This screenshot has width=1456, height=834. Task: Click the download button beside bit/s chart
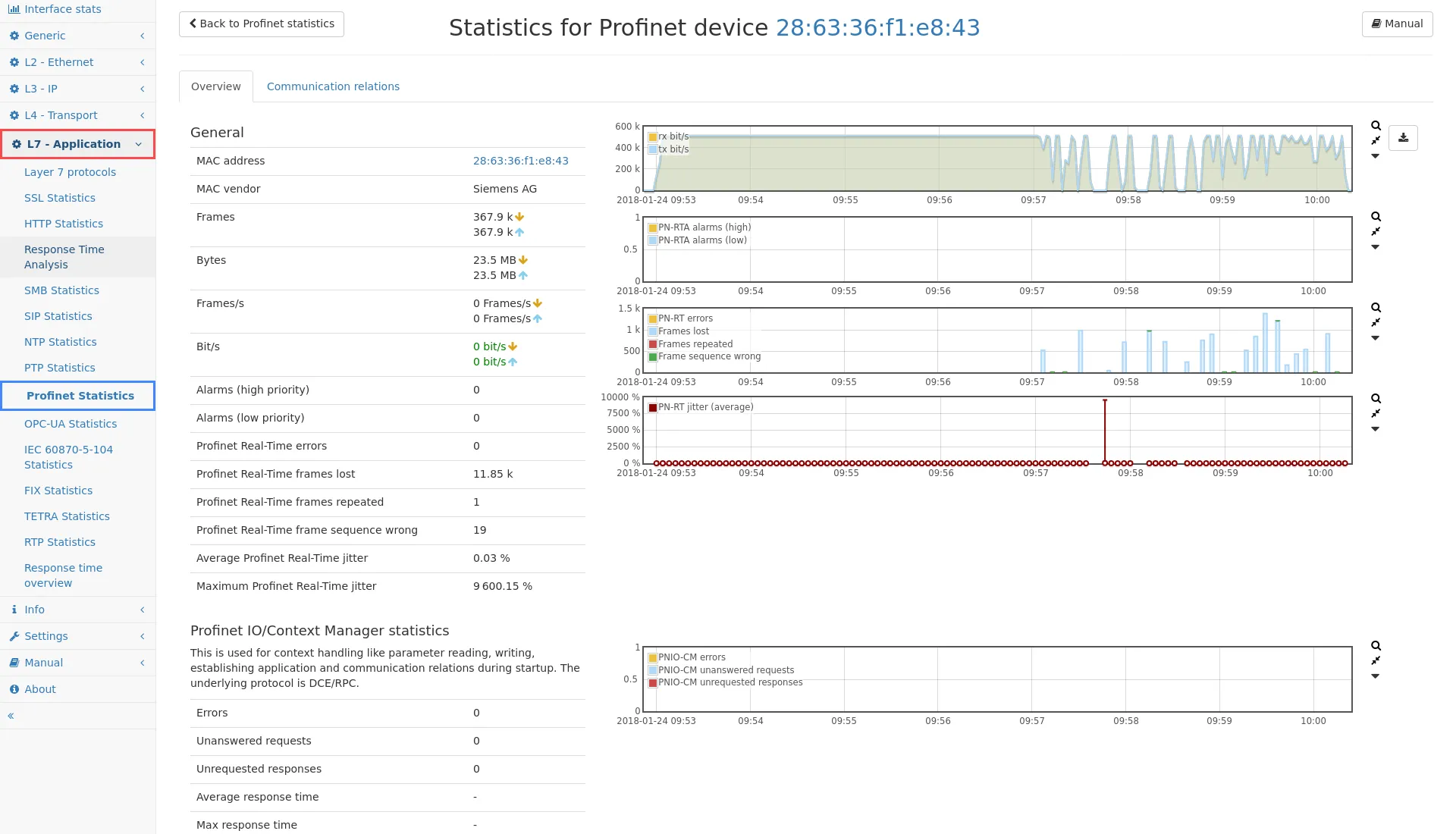click(x=1403, y=138)
